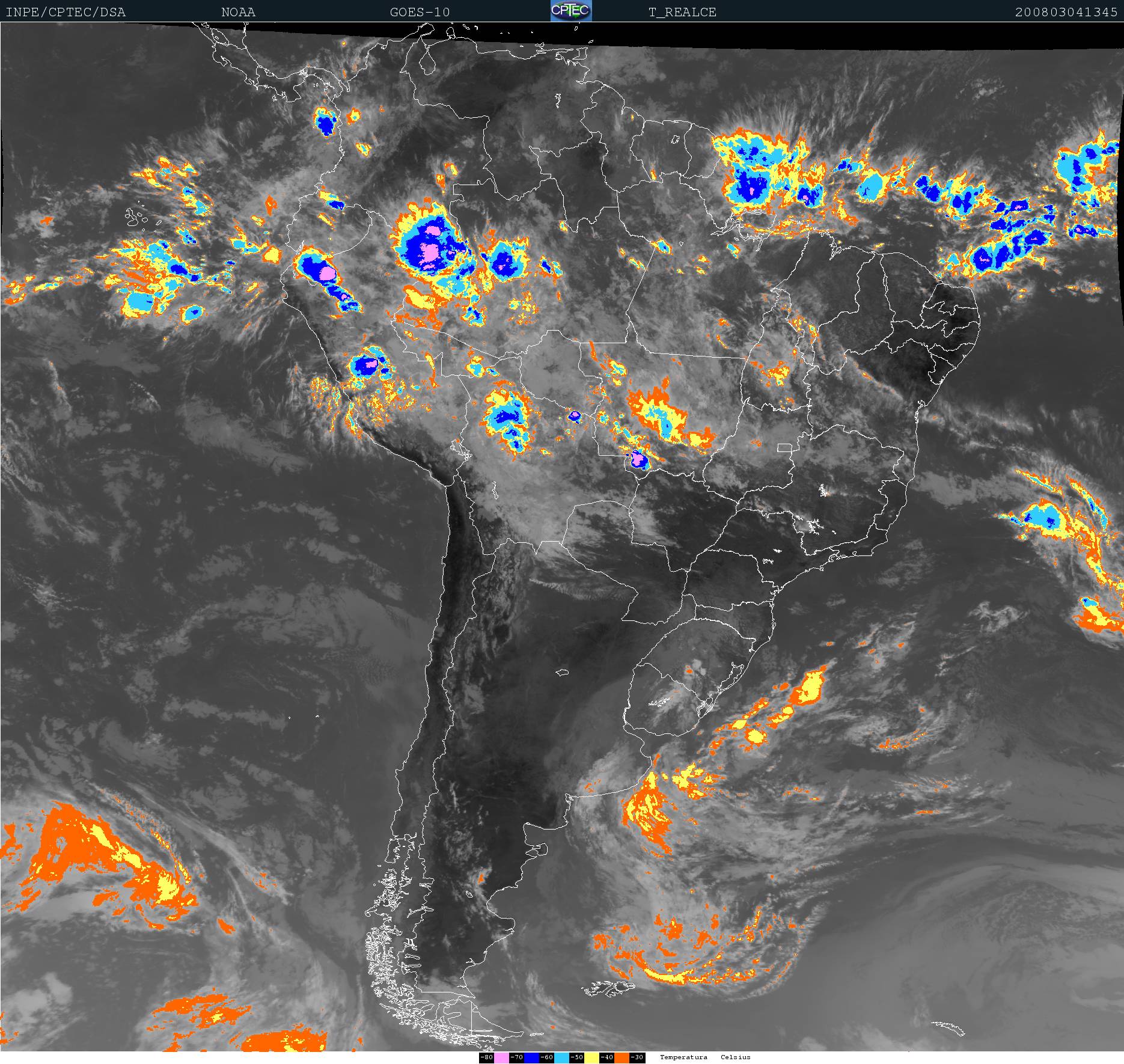Viewport: 1124px width, 1064px height.
Task: Select the light blue -60 legend swatch
Action: [561, 1057]
